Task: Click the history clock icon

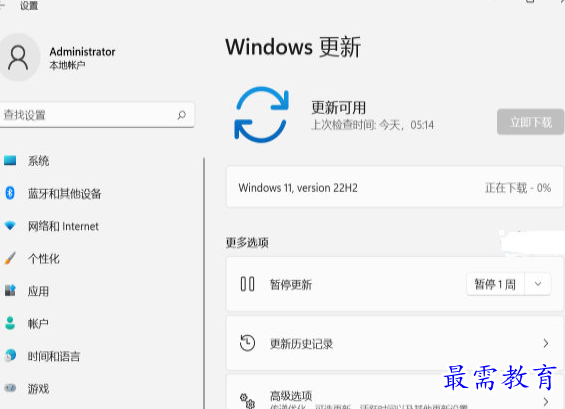Action: (247, 343)
